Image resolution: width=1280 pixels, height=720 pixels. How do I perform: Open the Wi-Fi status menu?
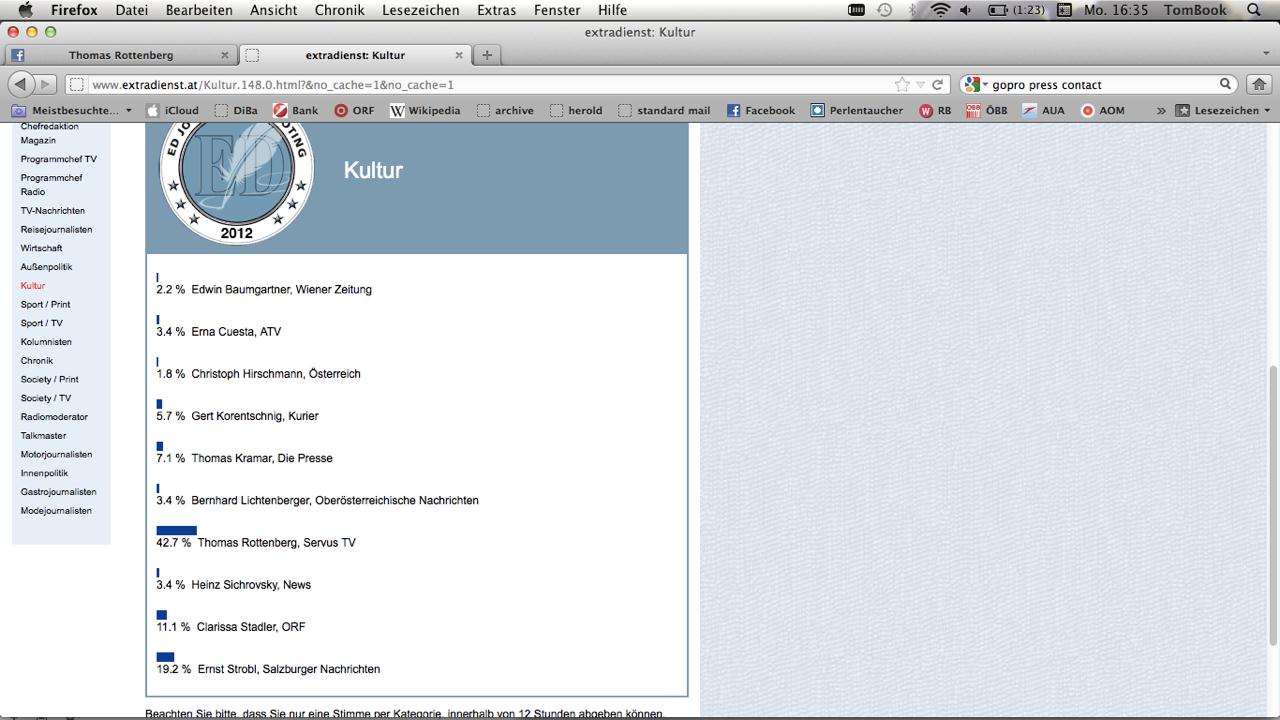point(940,10)
